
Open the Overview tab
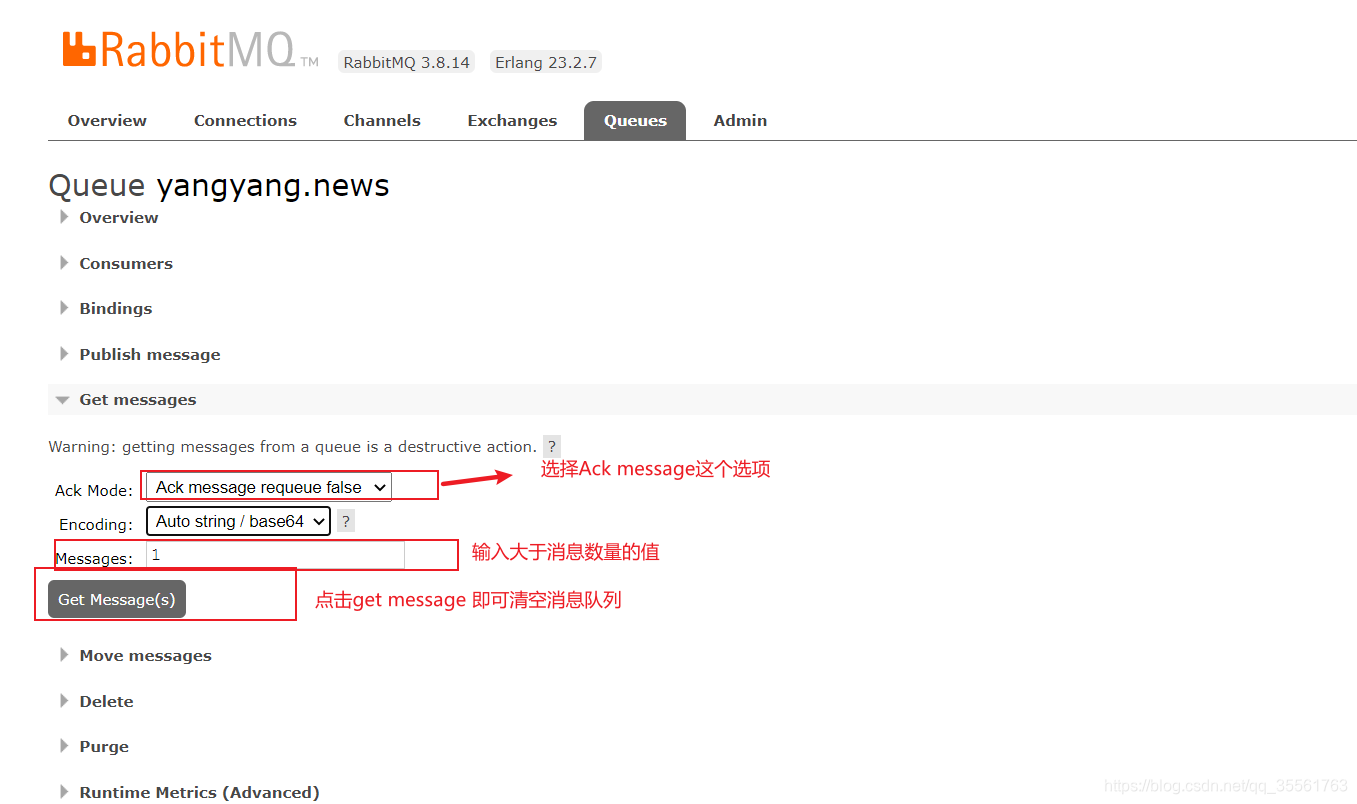107,120
